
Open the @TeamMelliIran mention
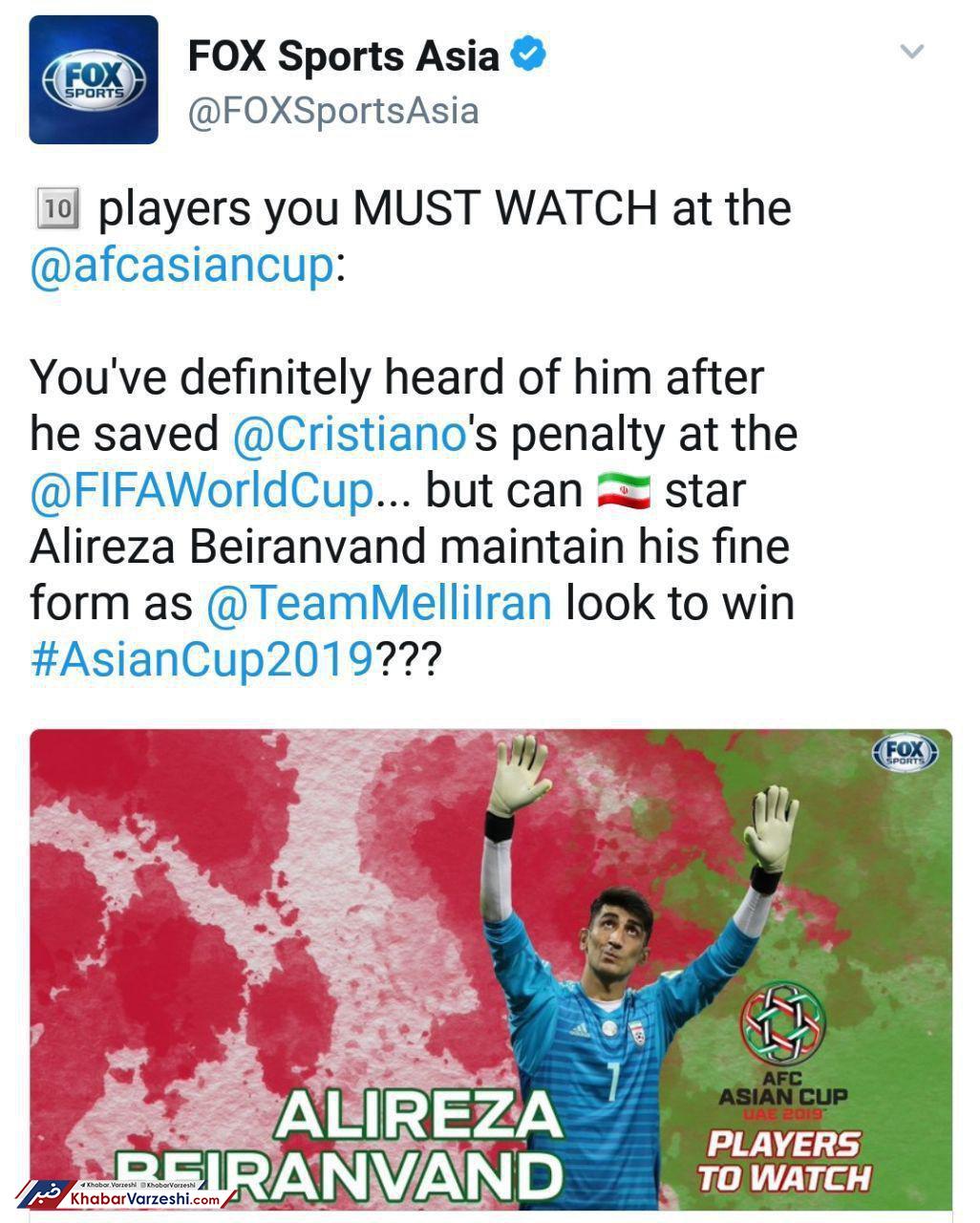point(379,603)
